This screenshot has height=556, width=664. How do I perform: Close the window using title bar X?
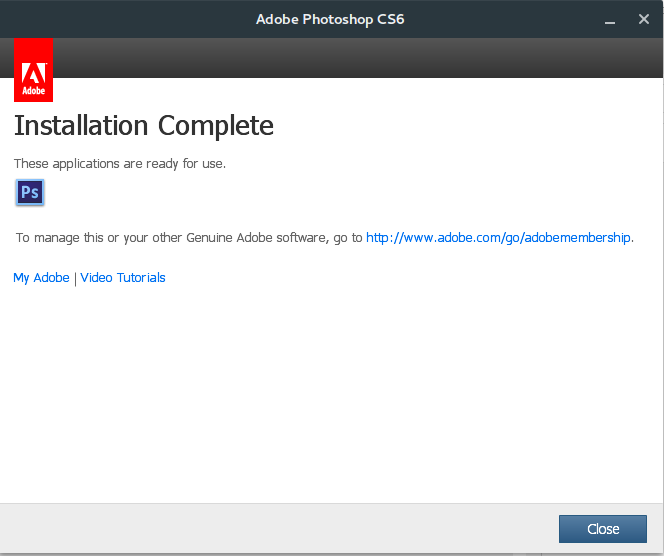pyautogui.click(x=644, y=19)
